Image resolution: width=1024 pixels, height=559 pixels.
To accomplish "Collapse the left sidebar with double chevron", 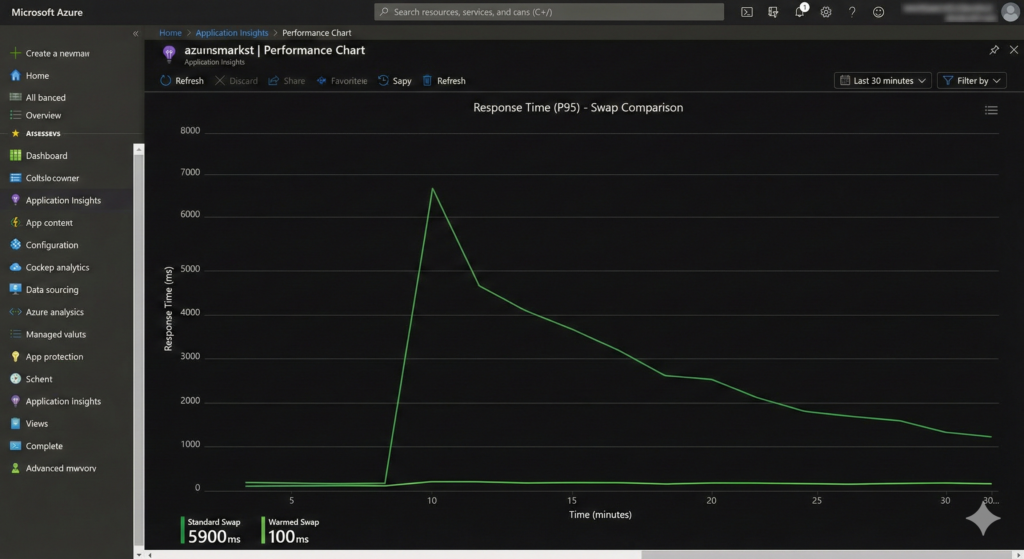I will (136, 33).
